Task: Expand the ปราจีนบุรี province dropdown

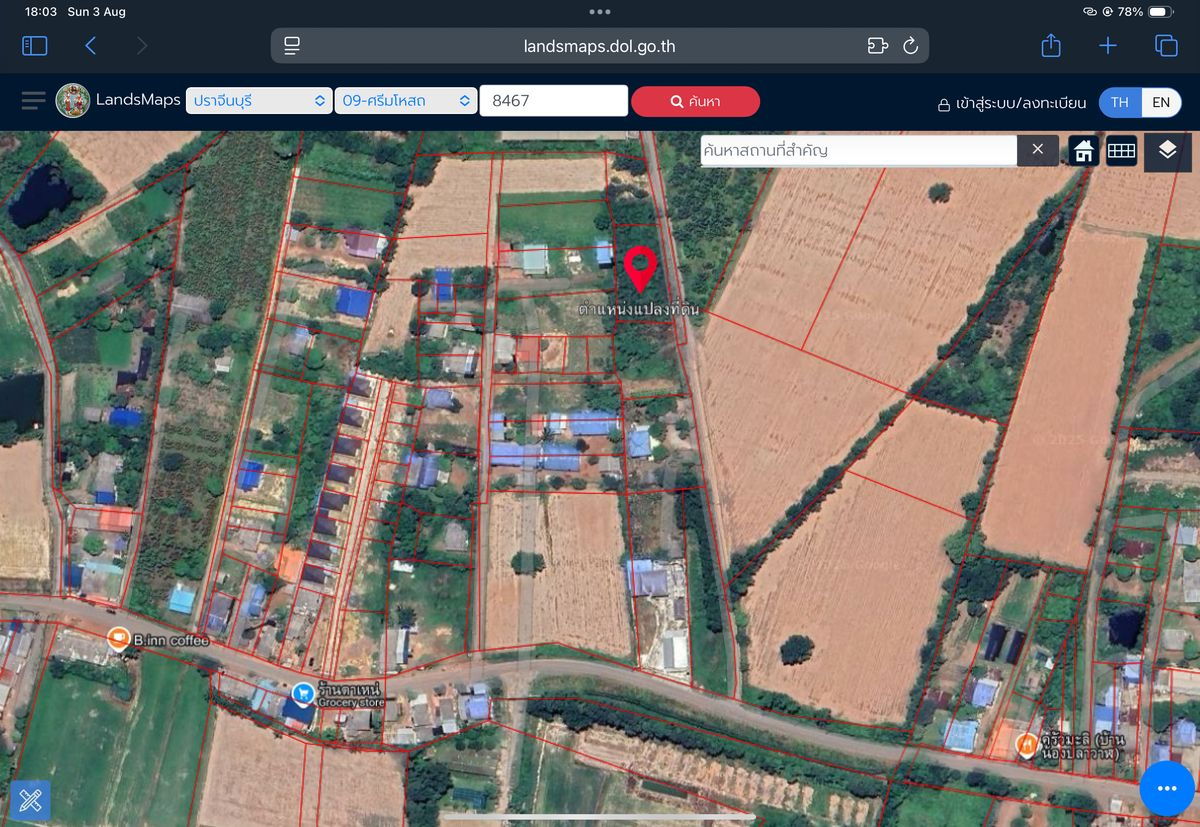Action: pyautogui.click(x=259, y=101)
